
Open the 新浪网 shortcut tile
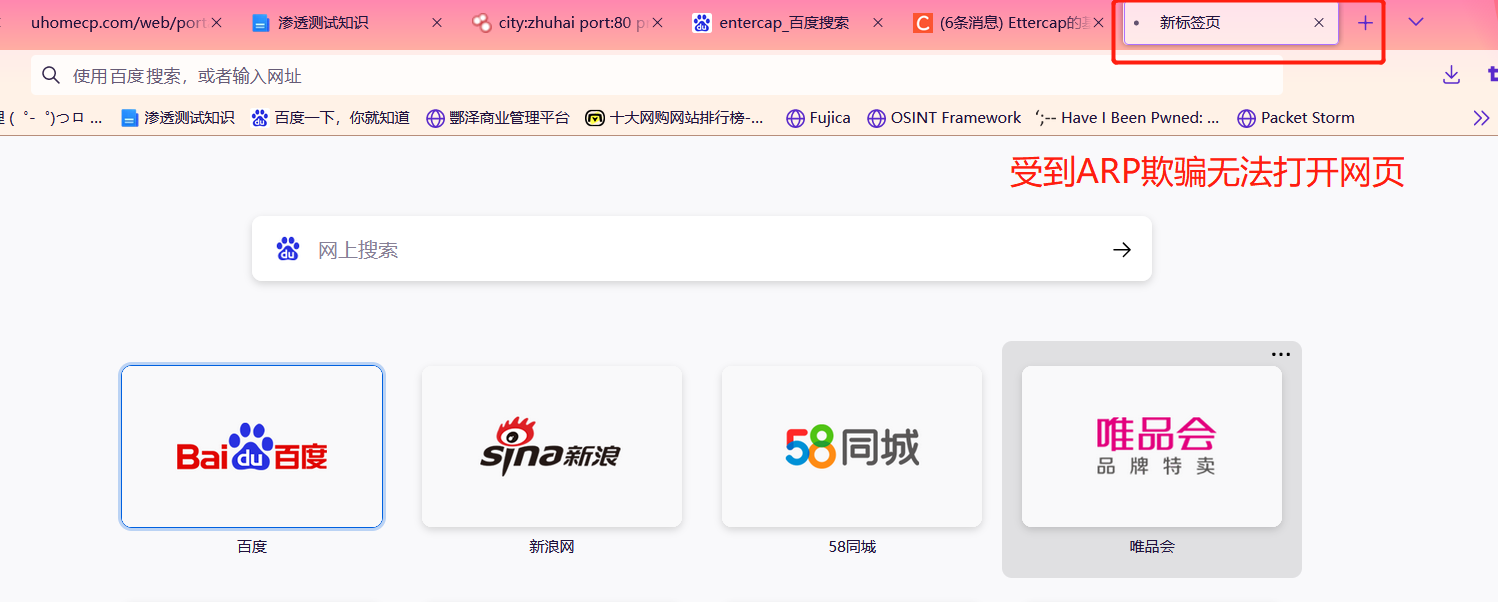pos(552,446)
